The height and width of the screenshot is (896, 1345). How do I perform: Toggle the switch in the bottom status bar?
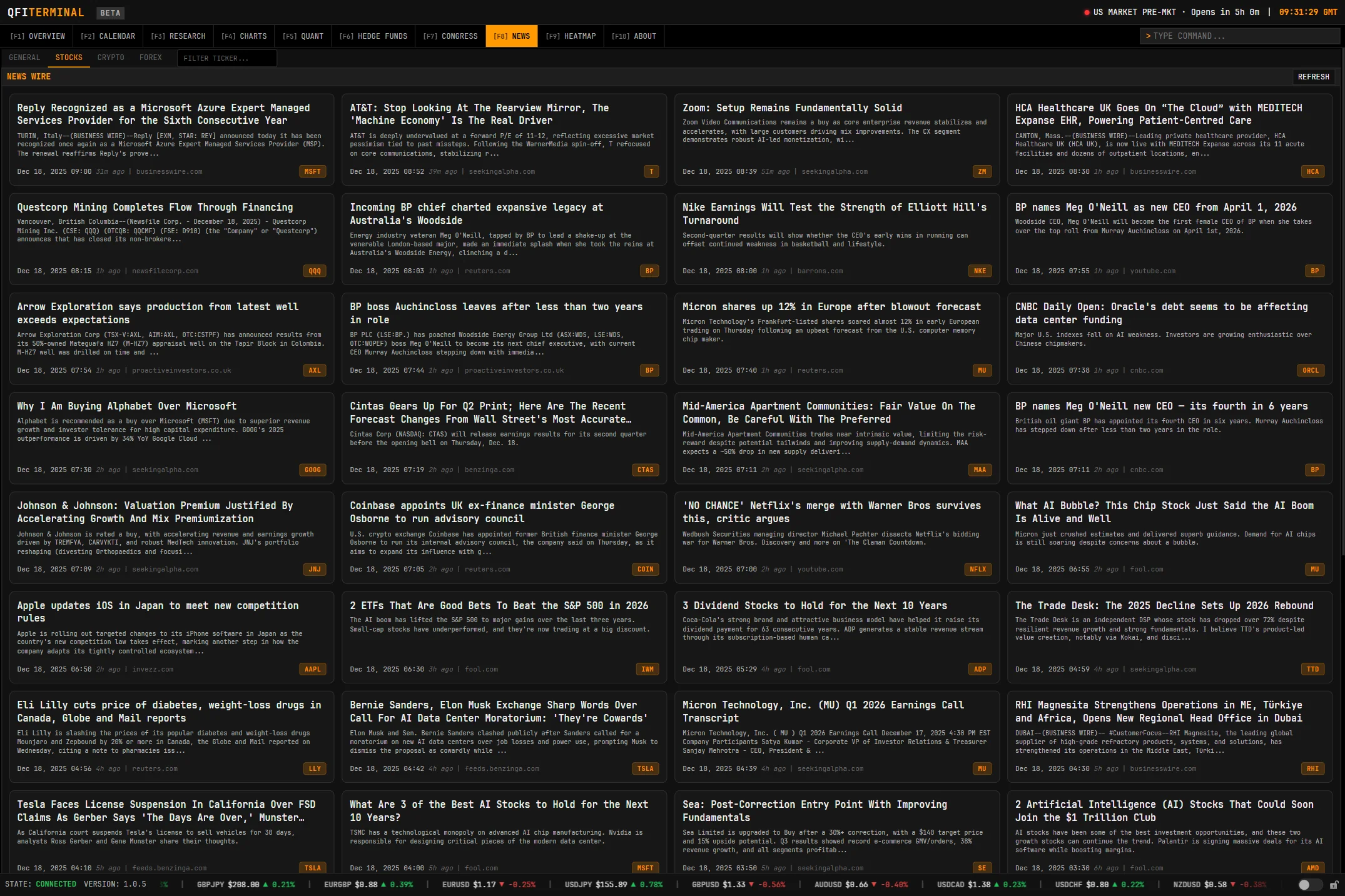[1309, 885]
